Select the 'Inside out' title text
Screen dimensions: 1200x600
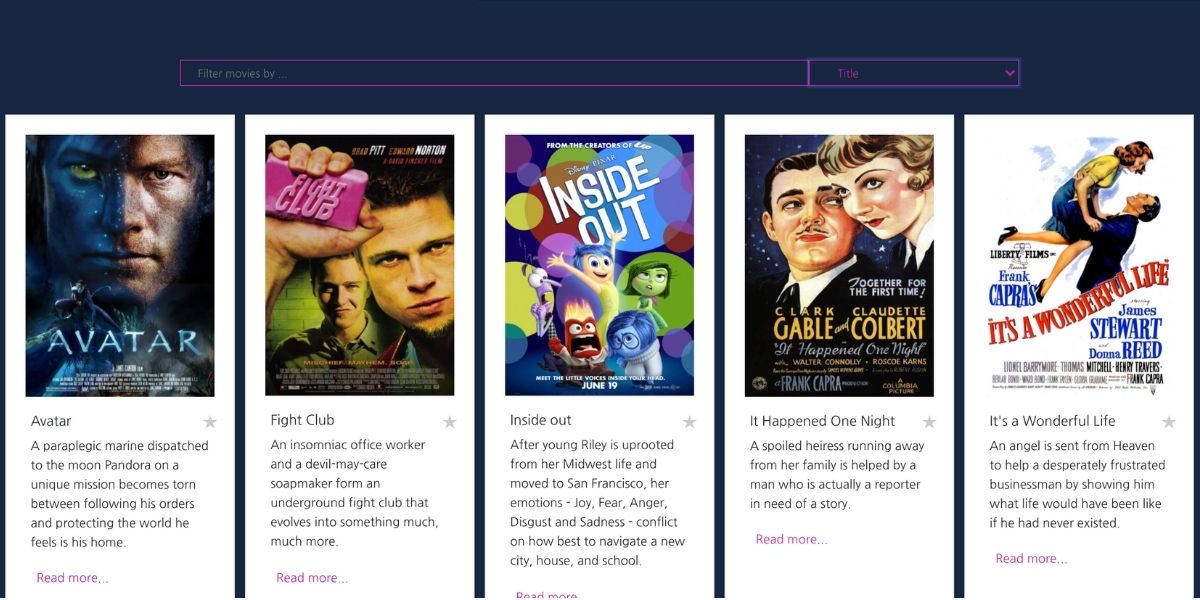point(541,420)
